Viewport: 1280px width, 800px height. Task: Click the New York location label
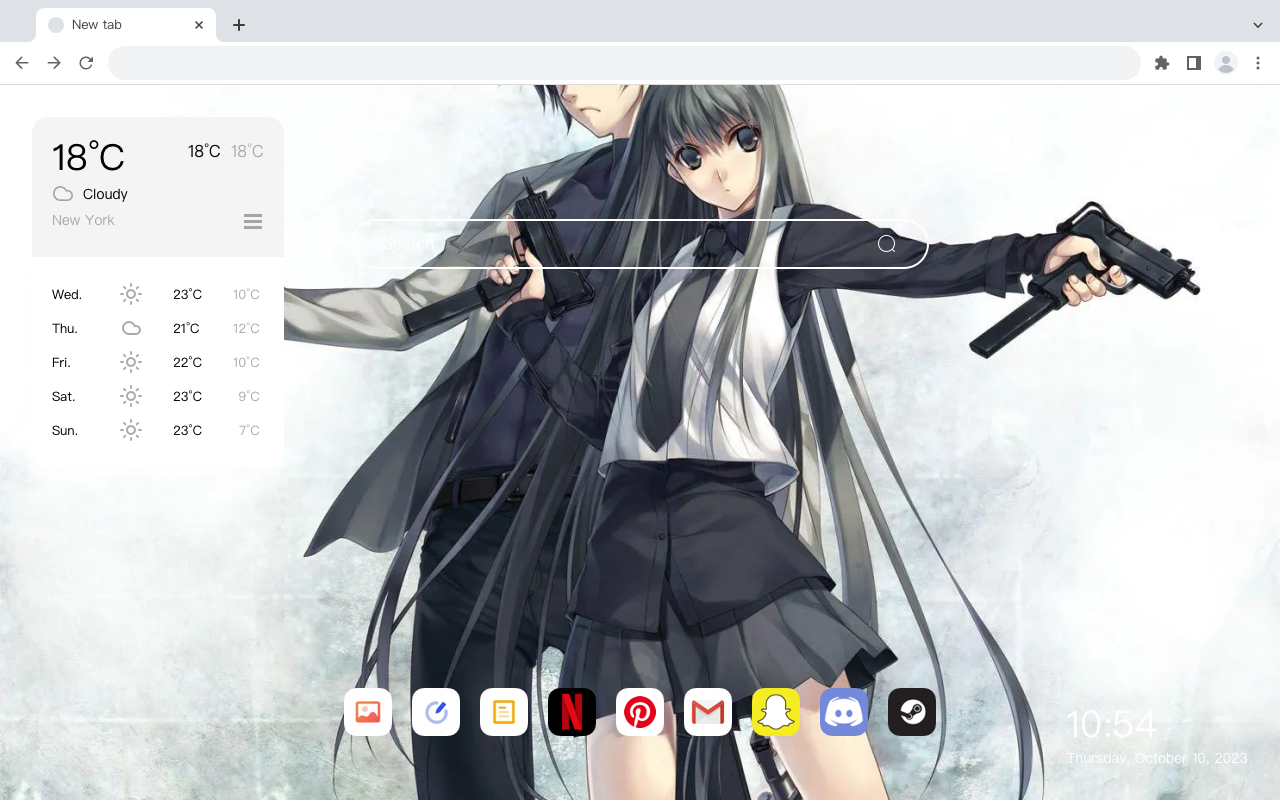click(83, 220)
